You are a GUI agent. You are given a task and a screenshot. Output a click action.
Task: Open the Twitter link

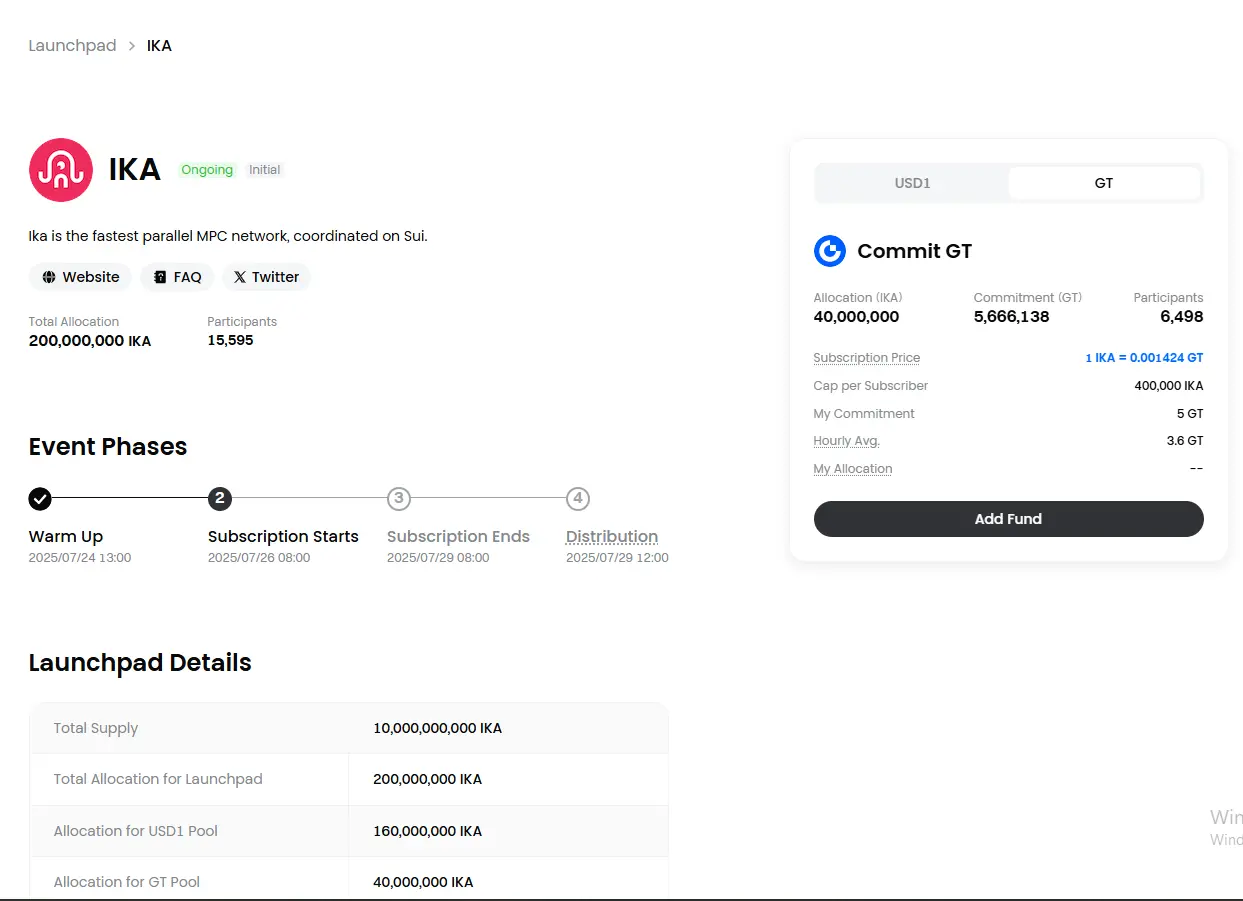(x=266, y=277)
